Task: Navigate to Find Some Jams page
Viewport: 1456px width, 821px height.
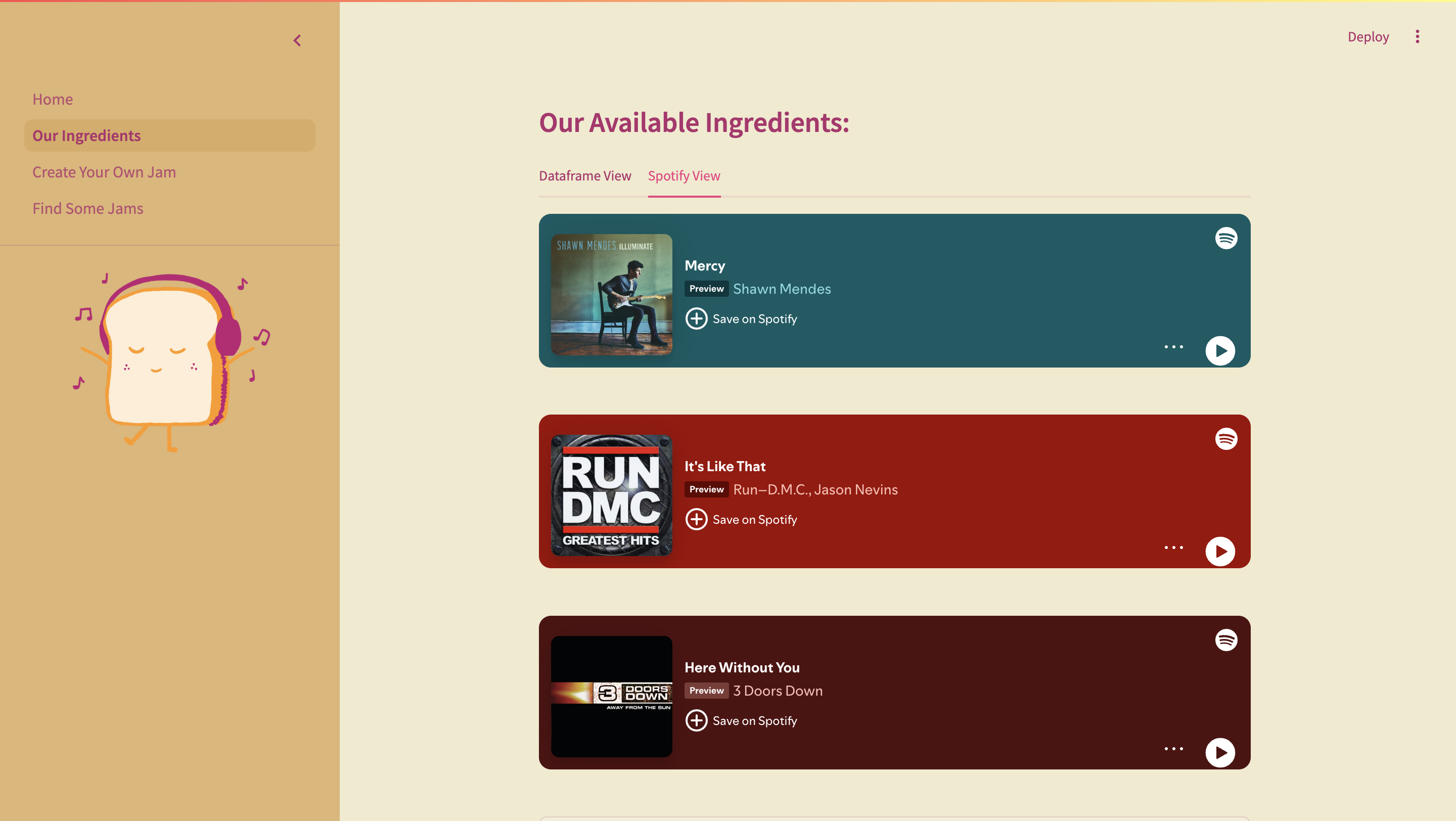Action: tap(87, 208)
